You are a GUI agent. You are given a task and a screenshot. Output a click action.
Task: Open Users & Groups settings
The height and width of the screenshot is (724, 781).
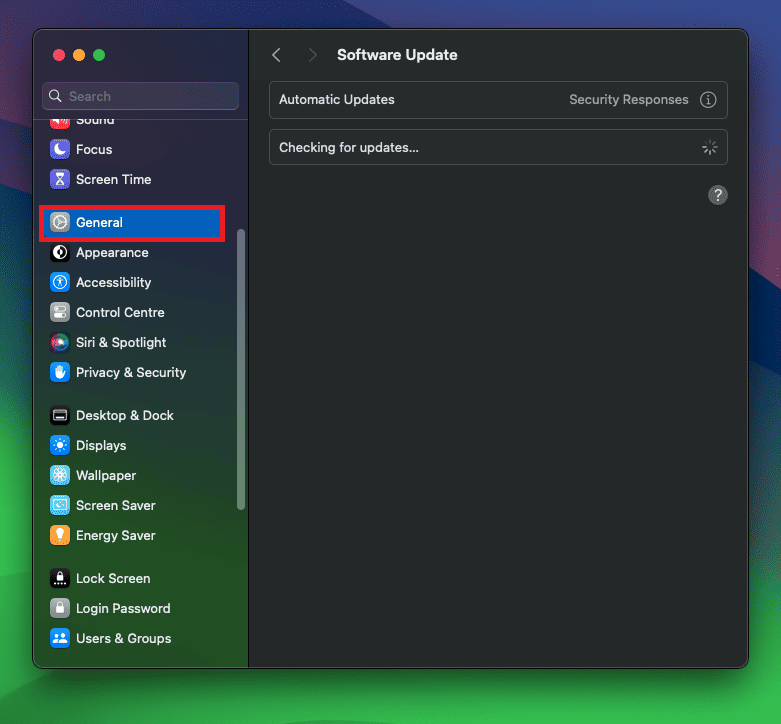pos(132,638)
